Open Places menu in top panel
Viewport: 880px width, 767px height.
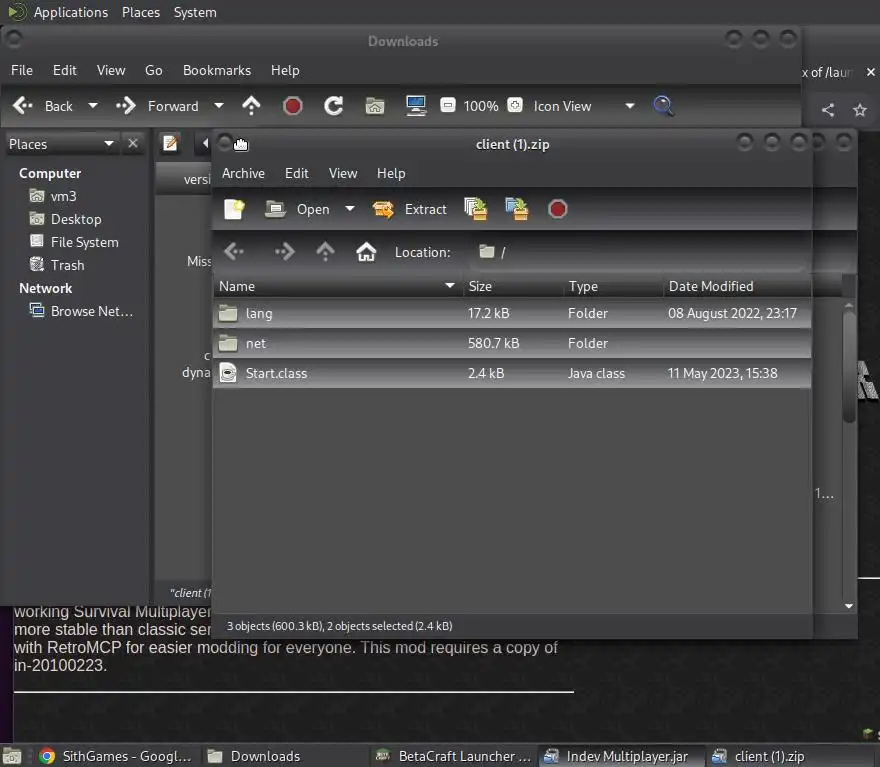141,12
